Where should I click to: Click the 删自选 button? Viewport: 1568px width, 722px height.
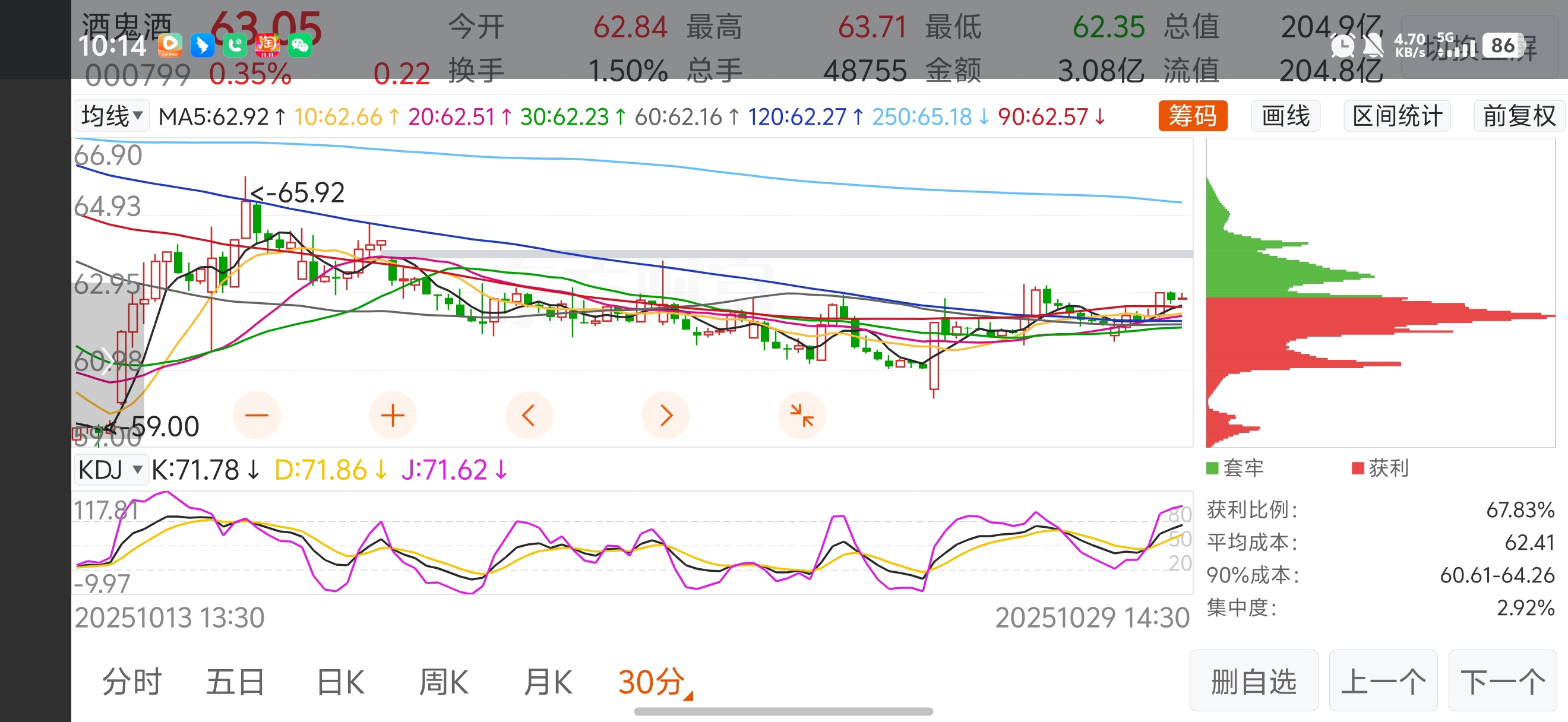(x=1253, y=680)
